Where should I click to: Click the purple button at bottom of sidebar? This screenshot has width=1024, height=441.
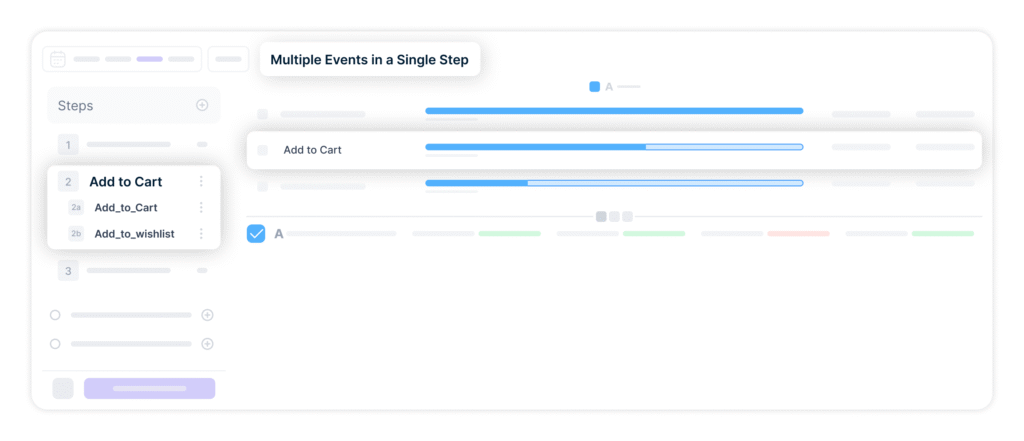point(149,388)
